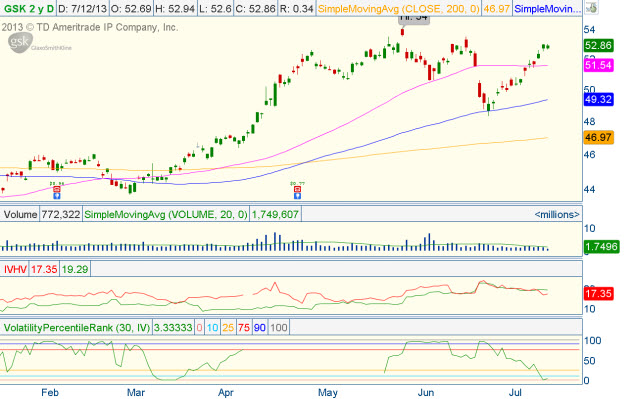Click the green 1.7496 volume average bubble
Viewport: 625px width, 399px height.
pos(602,247)
